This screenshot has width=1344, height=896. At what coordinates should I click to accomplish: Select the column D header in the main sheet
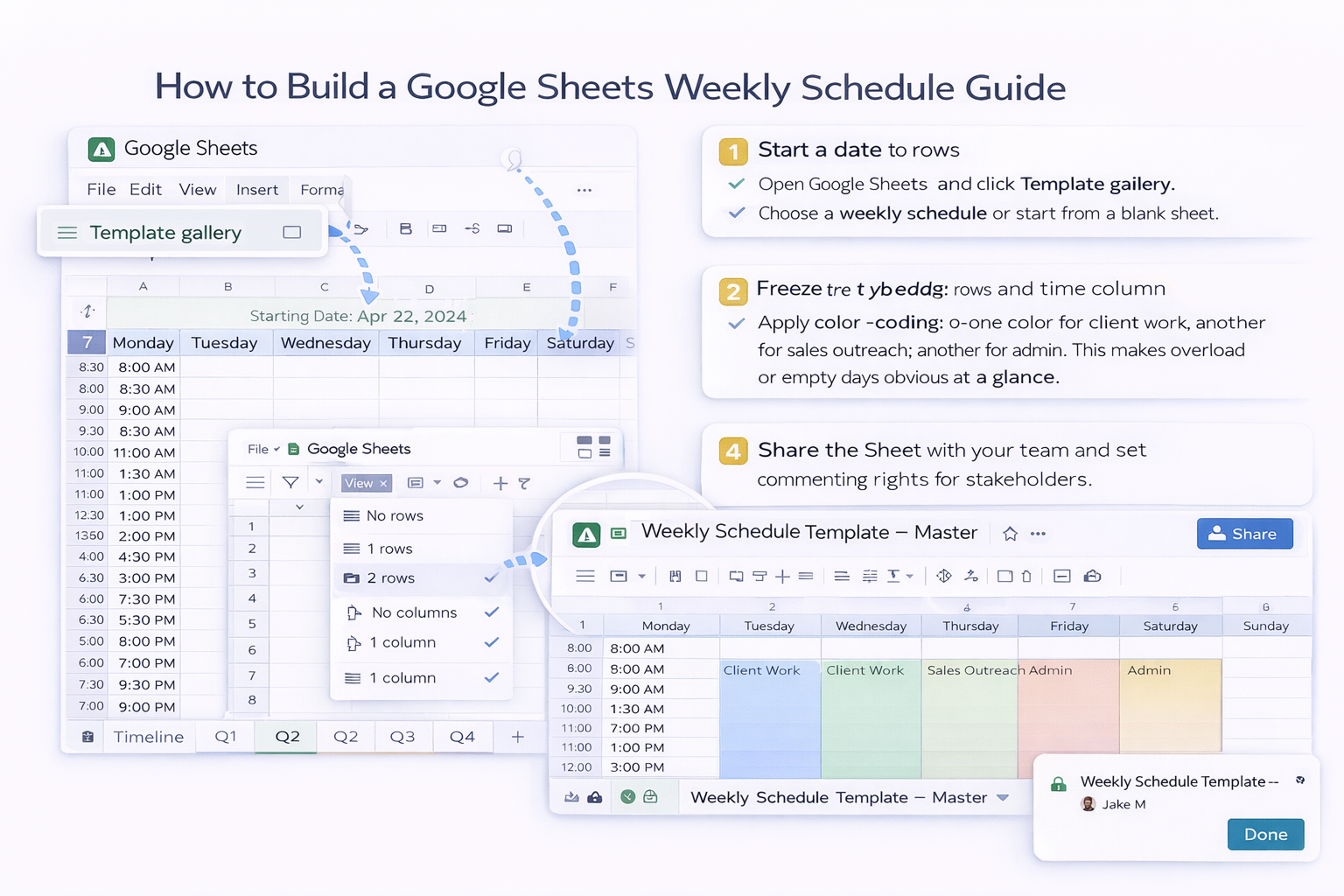[429, 288]
